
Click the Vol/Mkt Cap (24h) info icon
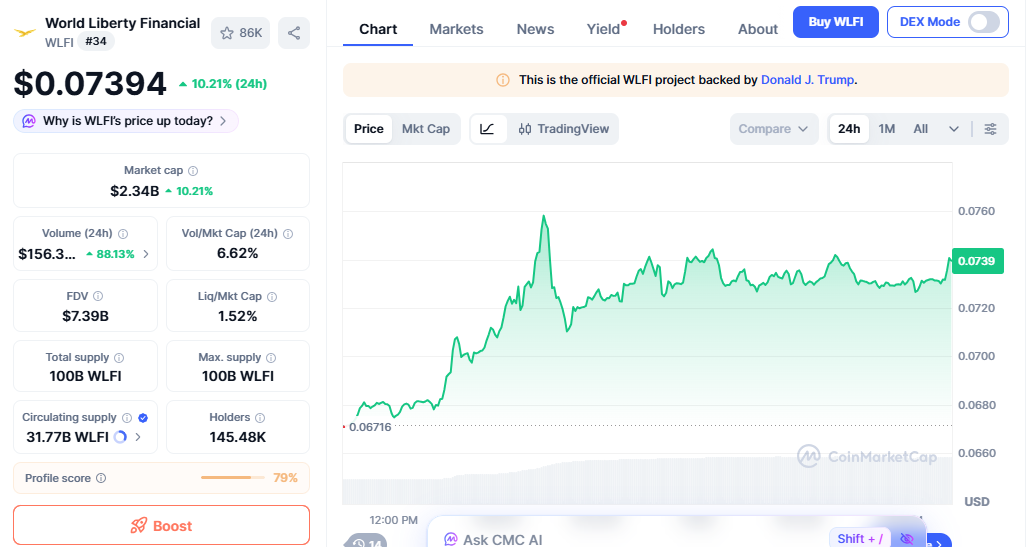[x=288, y=234]
